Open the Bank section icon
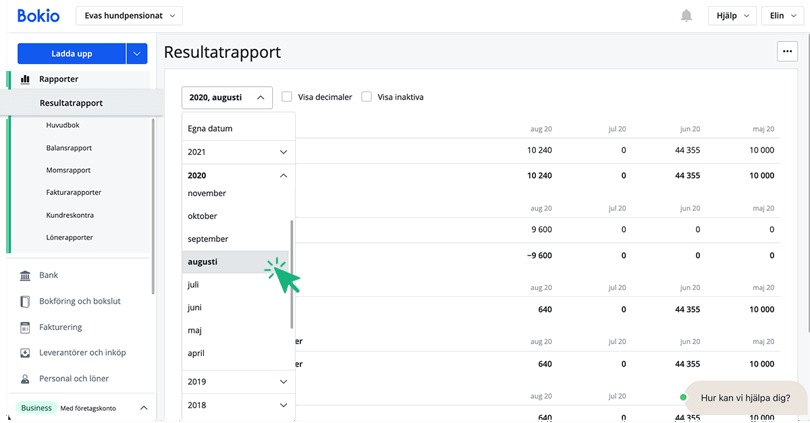 tap(25, 275)
